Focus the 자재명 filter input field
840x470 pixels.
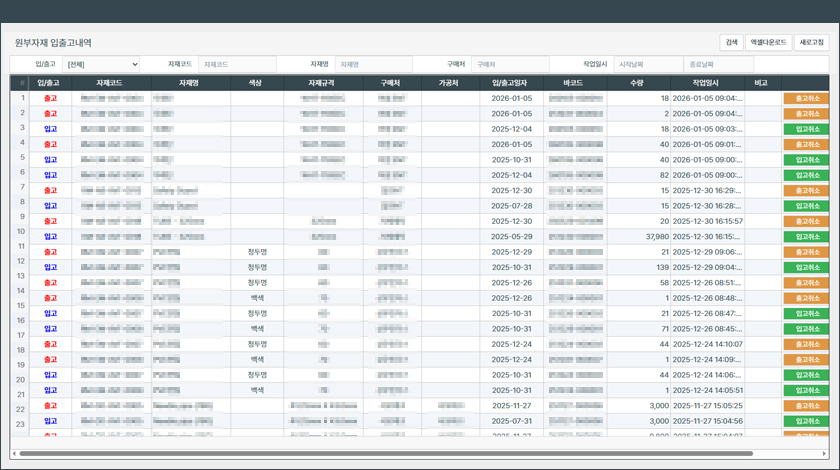(x=372, y=64)
